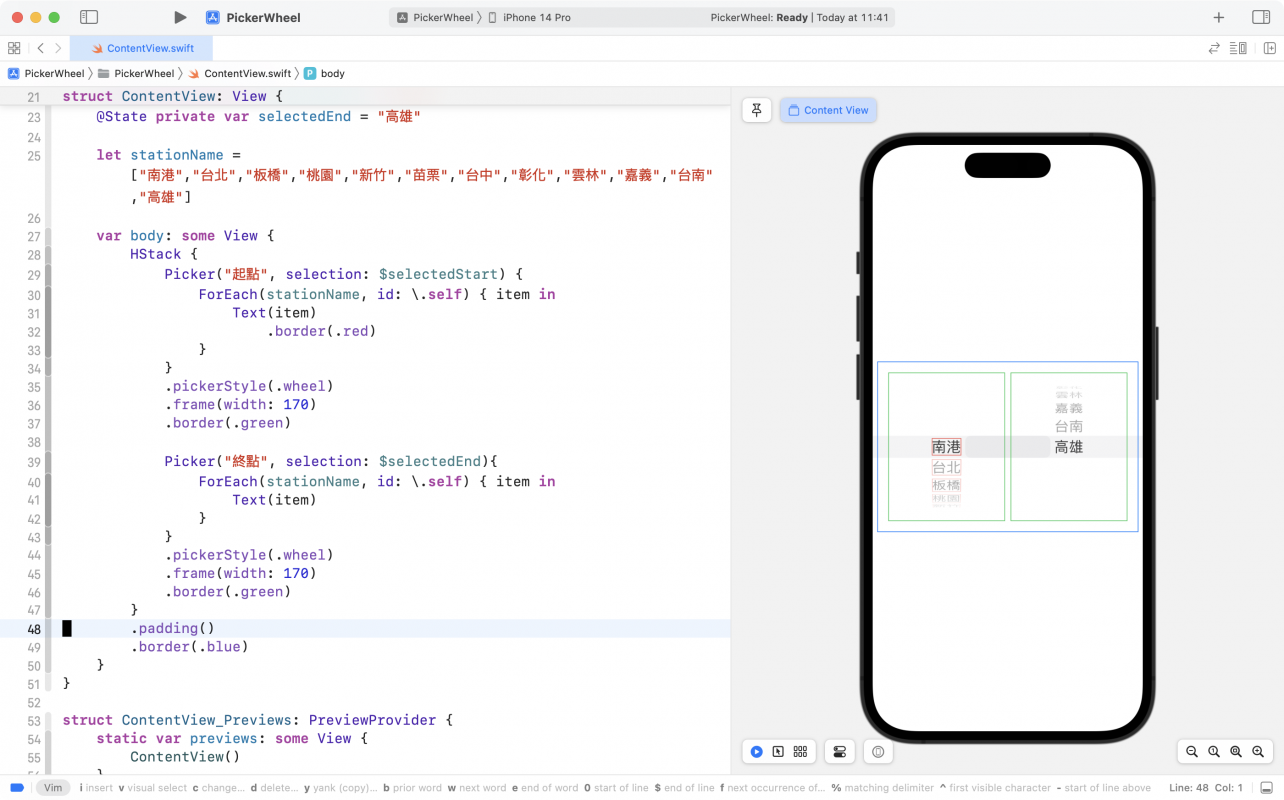Image resolution: width=1284 pixels, height=800 pixels.
Task: Adjust editor options with the minimap icon
Action: [x=1238, y=48]
